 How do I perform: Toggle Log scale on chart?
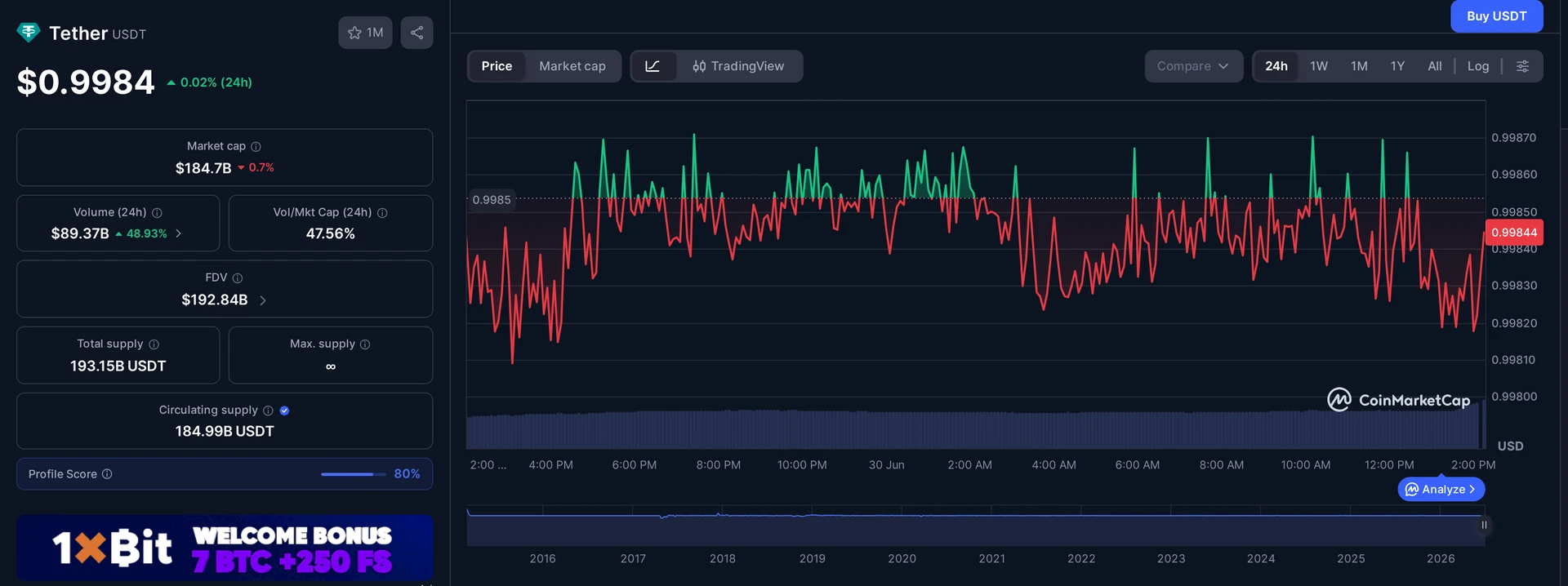pos(1478,66)
